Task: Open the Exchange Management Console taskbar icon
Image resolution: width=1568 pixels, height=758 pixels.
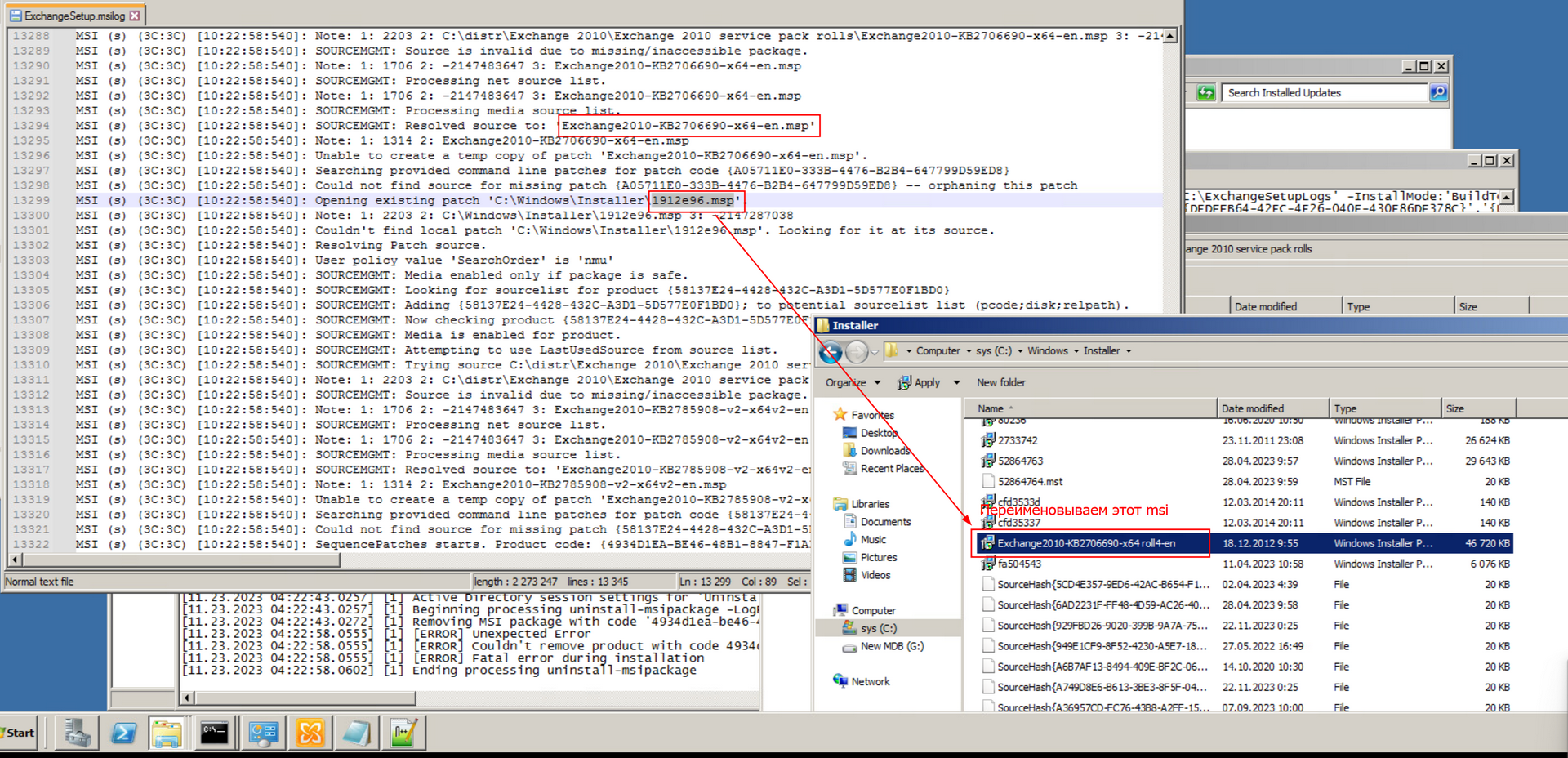Action: tap(310, 733)
